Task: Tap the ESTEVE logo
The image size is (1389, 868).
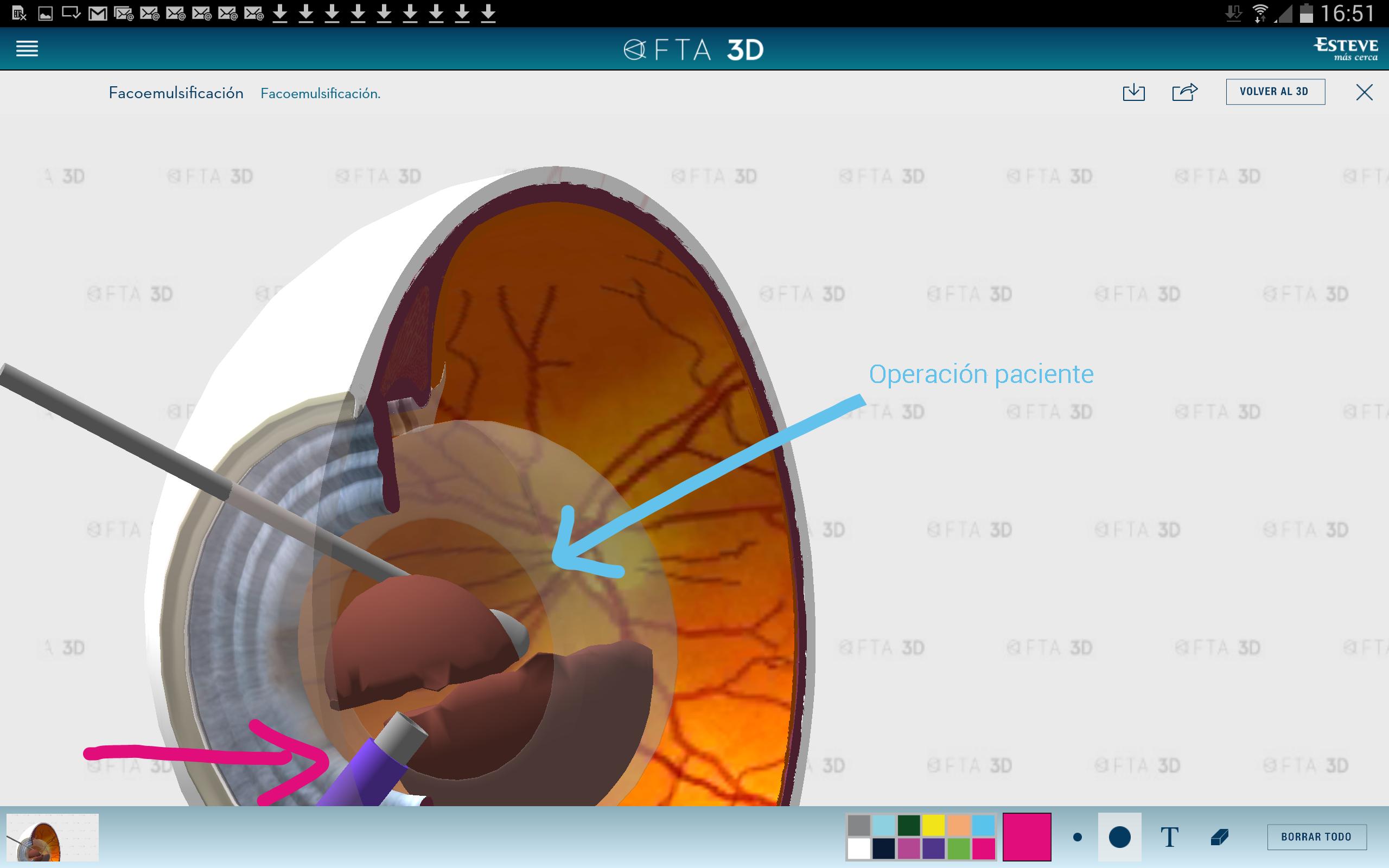Action: pyautogui.click(x=1346, y=49)
